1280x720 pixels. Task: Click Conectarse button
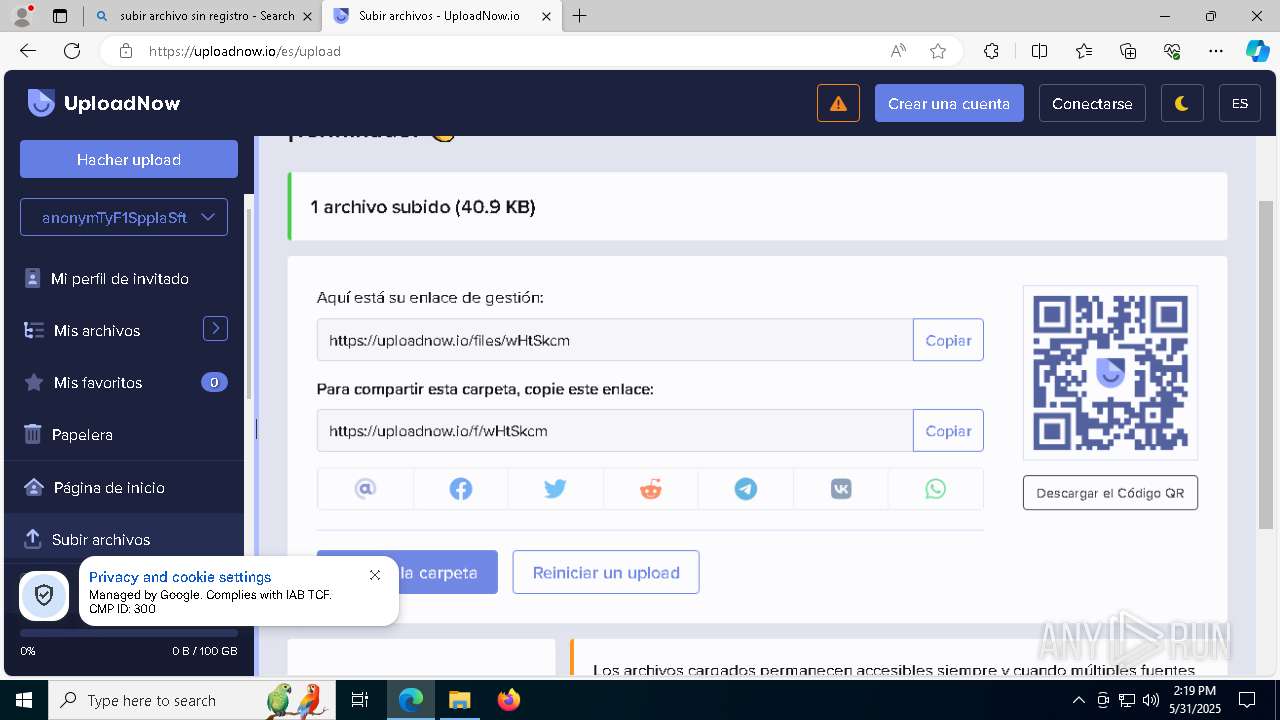(x=1092, y=103)
